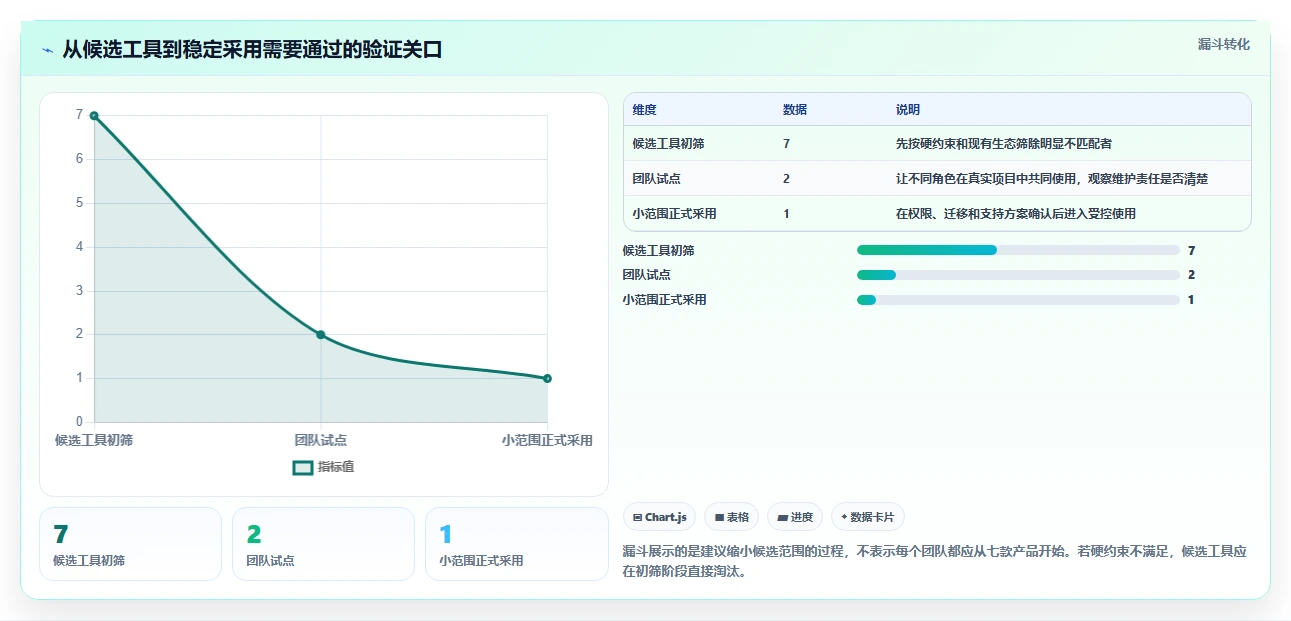The height and width of the screenshot is (621, 1291).
Task: Click the 小范围正式采用 progress list label
Action: 664,300
